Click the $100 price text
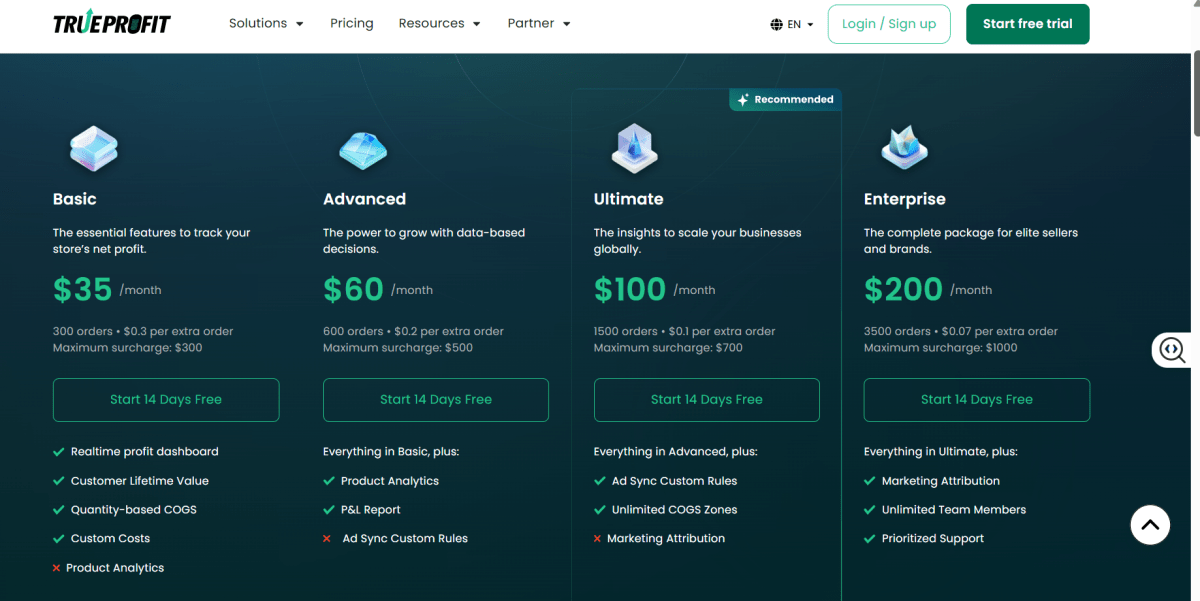Image resolution: width=1200 pixels, height=601 pixels. (x=630, y=289)
